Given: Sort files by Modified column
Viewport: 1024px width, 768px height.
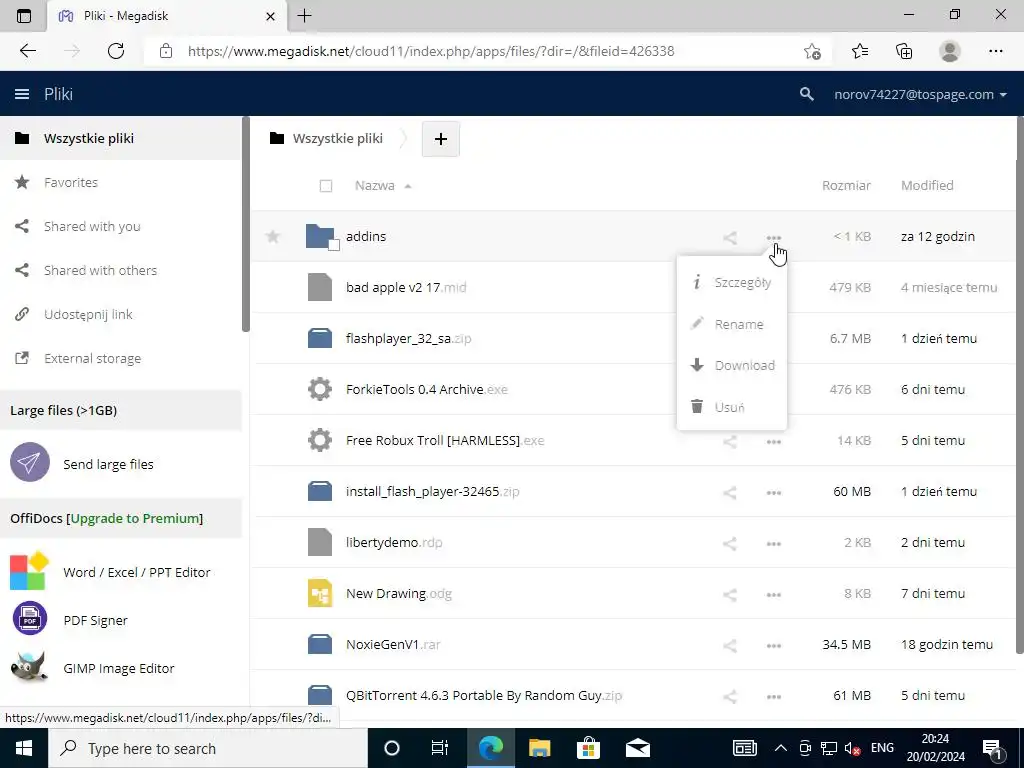Looking at the screenshot, I should point(927,185).
